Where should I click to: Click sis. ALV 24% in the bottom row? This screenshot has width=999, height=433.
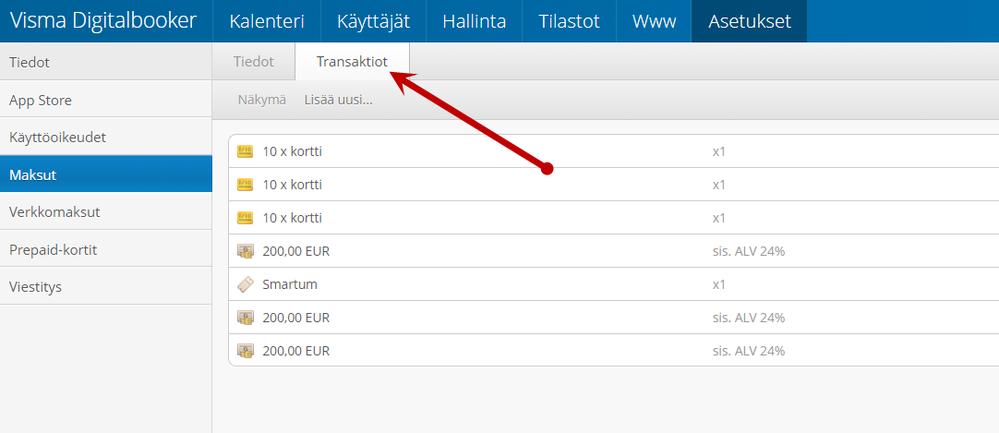pyautogui.click(x=749, y=351)
